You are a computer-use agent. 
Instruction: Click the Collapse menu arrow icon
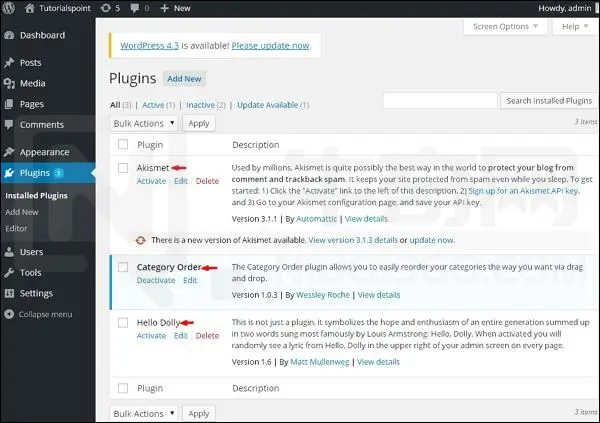pyautogui.click(x=9, y=314)
